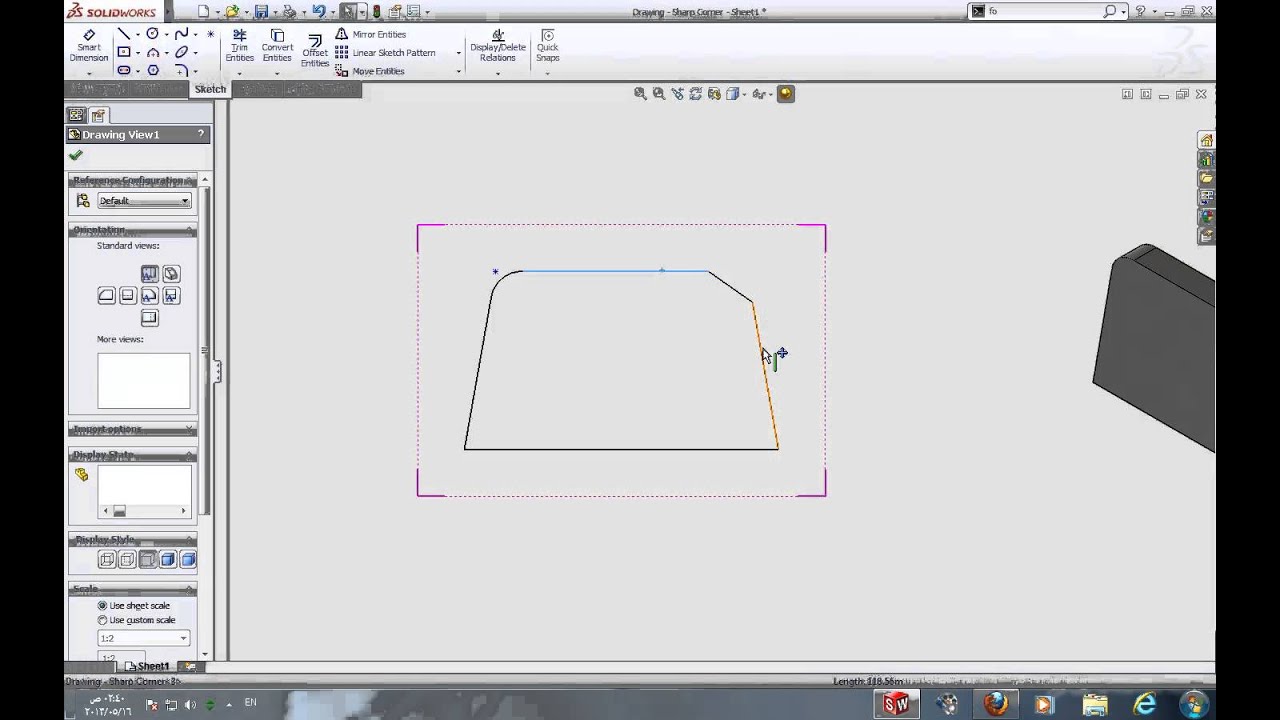Viewport: 1280px width, 720px height.
Task: Click the Display State horizontal scrollbar
Action: (x=144, y=511)
